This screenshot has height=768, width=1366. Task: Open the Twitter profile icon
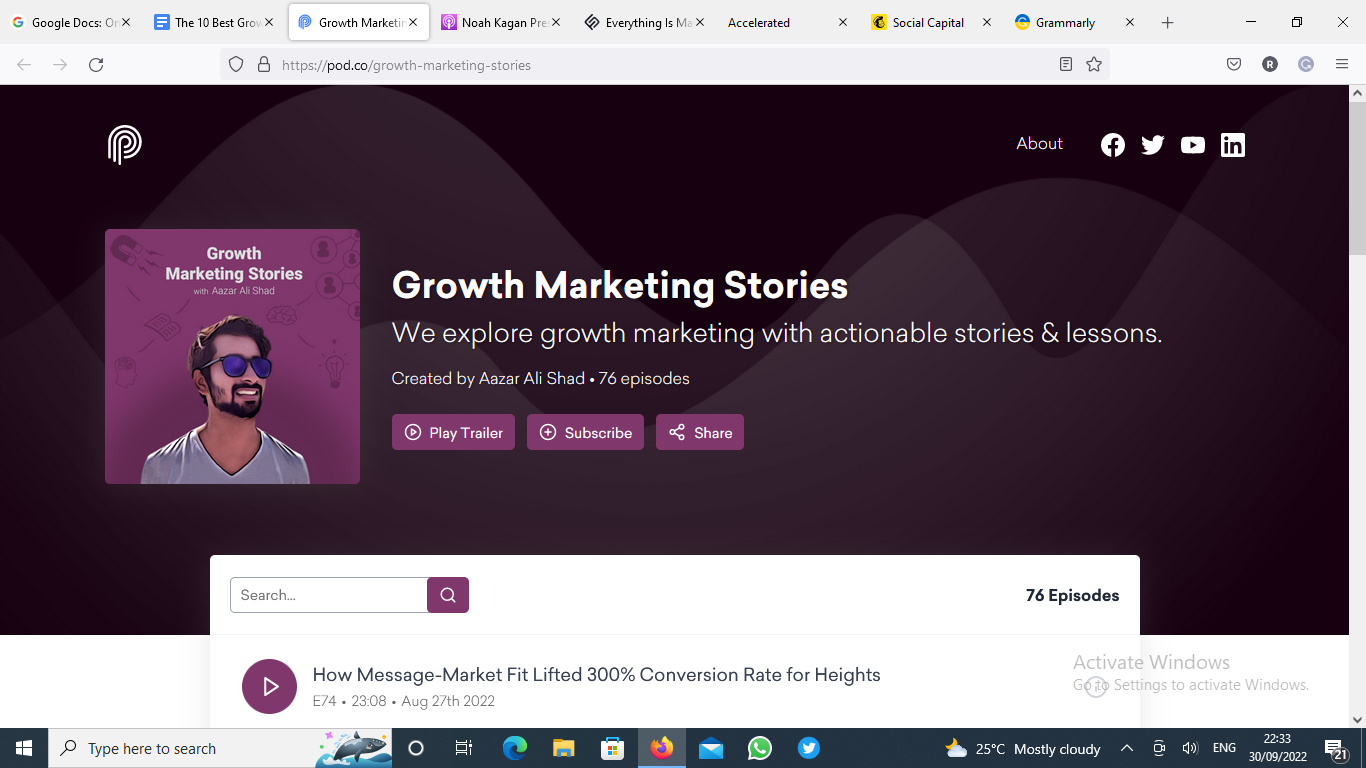(x=1153, y=145)
